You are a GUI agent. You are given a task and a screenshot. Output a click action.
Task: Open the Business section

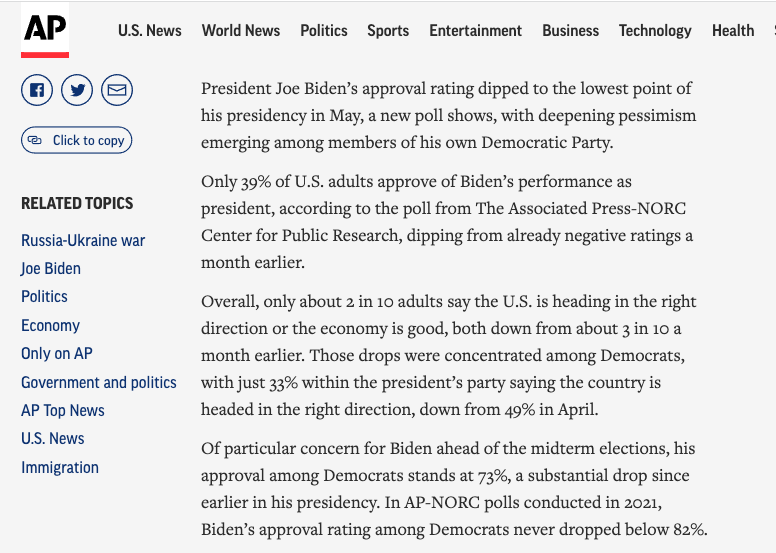point(571,30)
